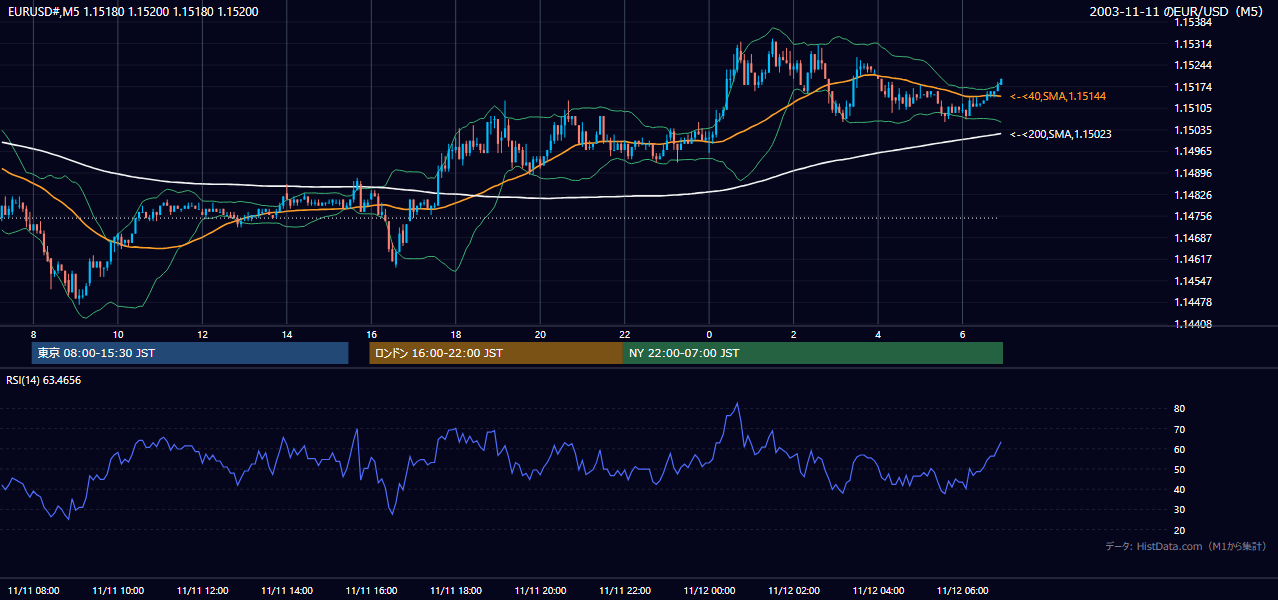Viewport: 1278px width, 600px height.
Task: Click the 11/11 20:00 time axis label
Action: click(540, 589)
